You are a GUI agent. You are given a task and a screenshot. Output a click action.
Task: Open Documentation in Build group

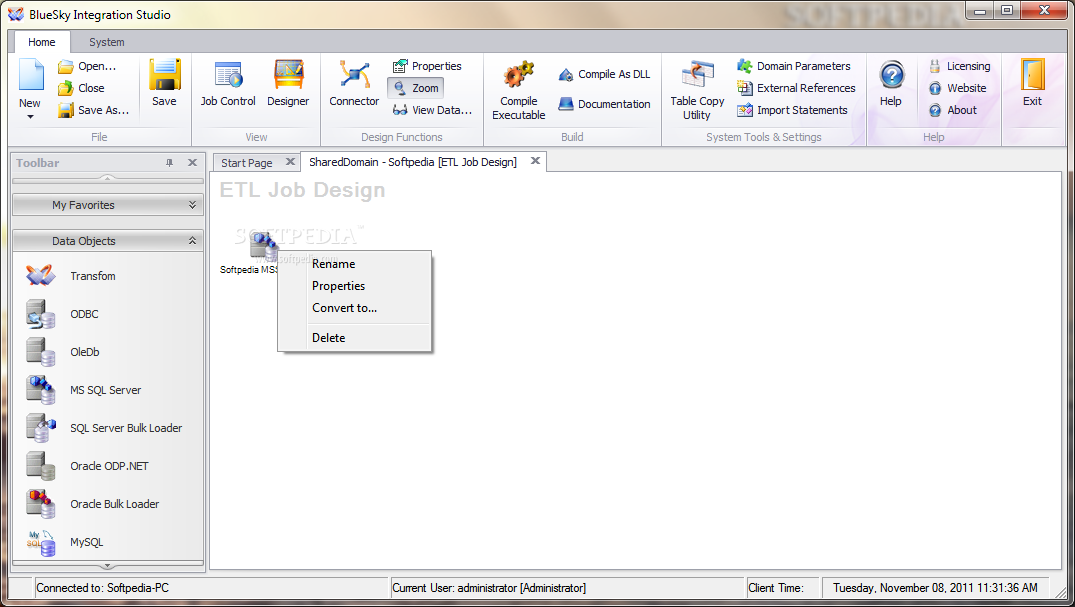coord(604,104)
